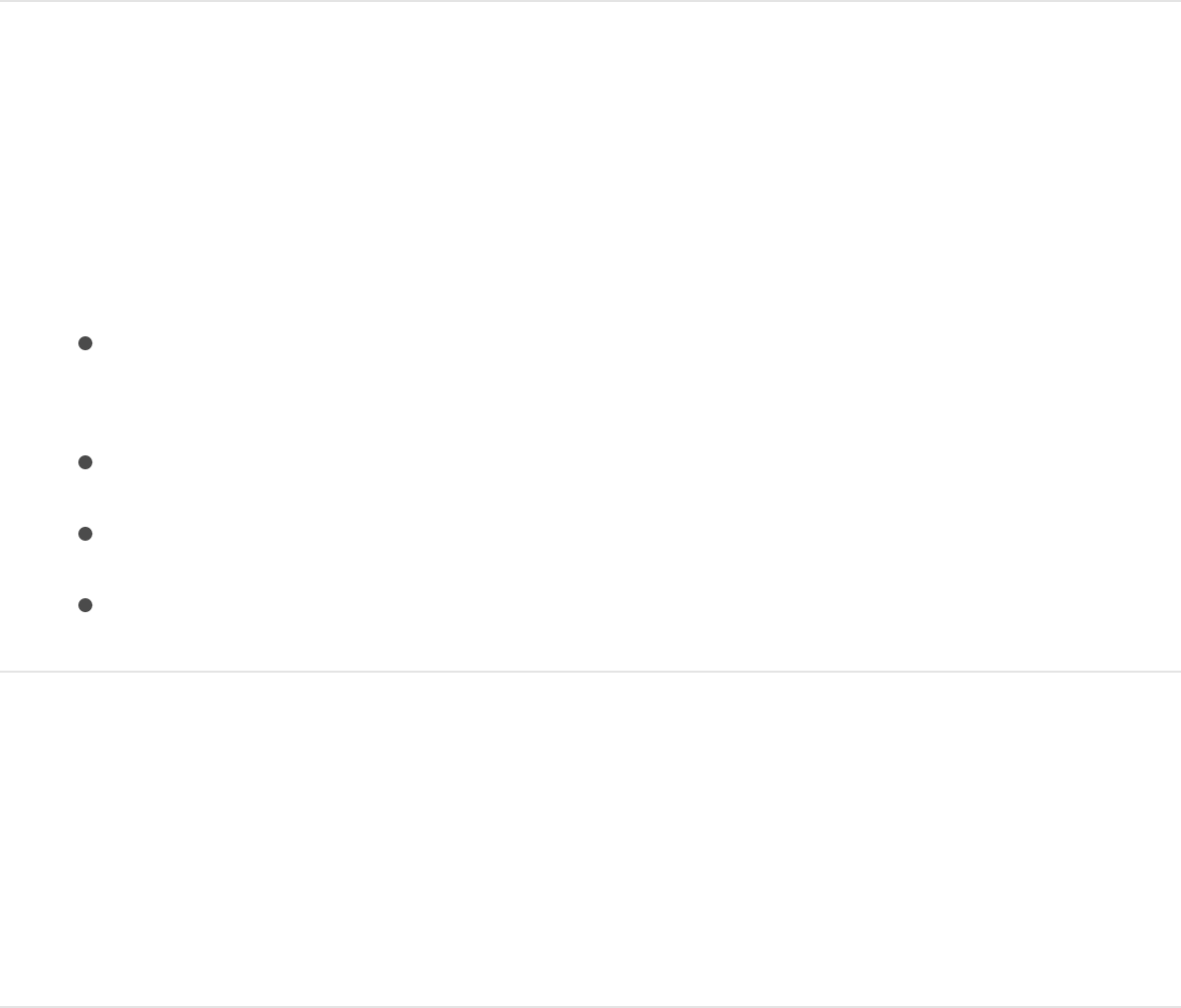Click the gap between third and fourth bullets

tap(590, 569)
